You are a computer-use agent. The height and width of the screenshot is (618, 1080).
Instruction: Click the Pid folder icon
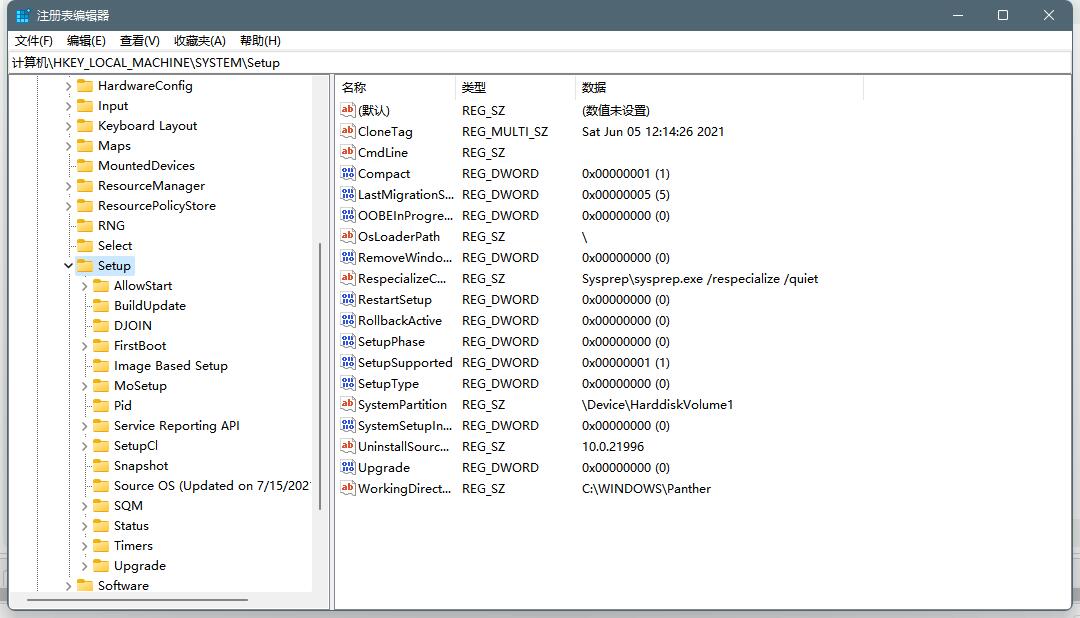tap(101, 405)
